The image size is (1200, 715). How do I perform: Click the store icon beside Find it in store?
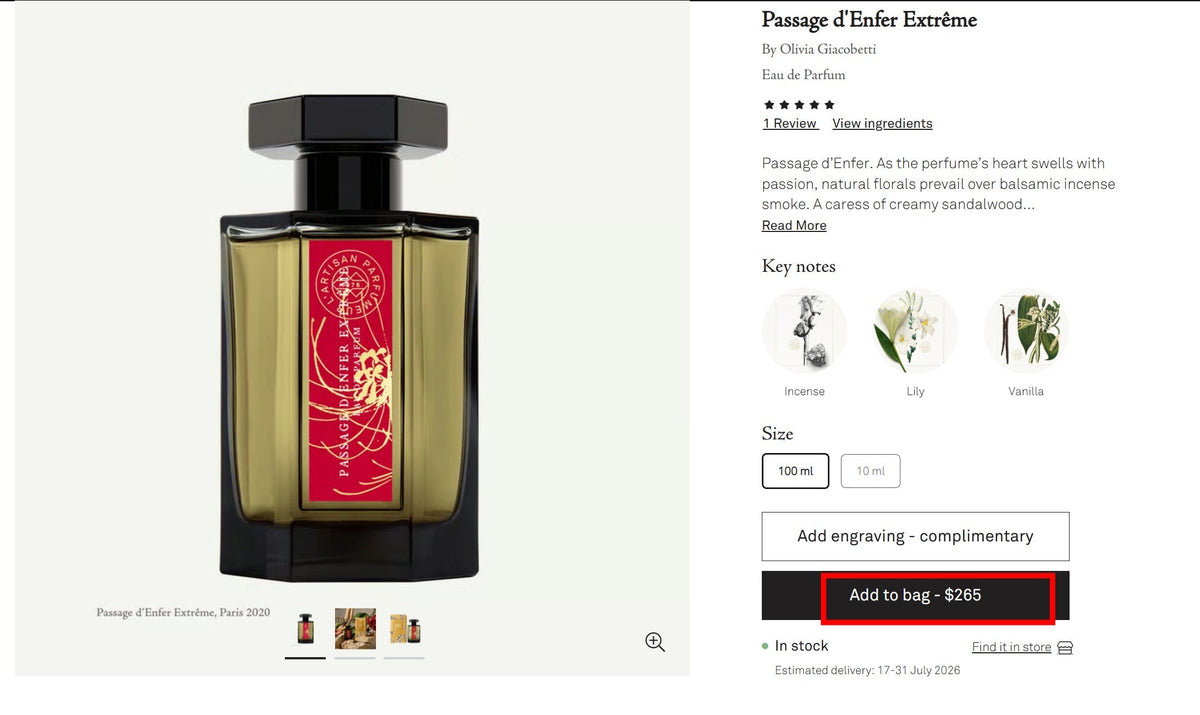tap(1065, 647)
